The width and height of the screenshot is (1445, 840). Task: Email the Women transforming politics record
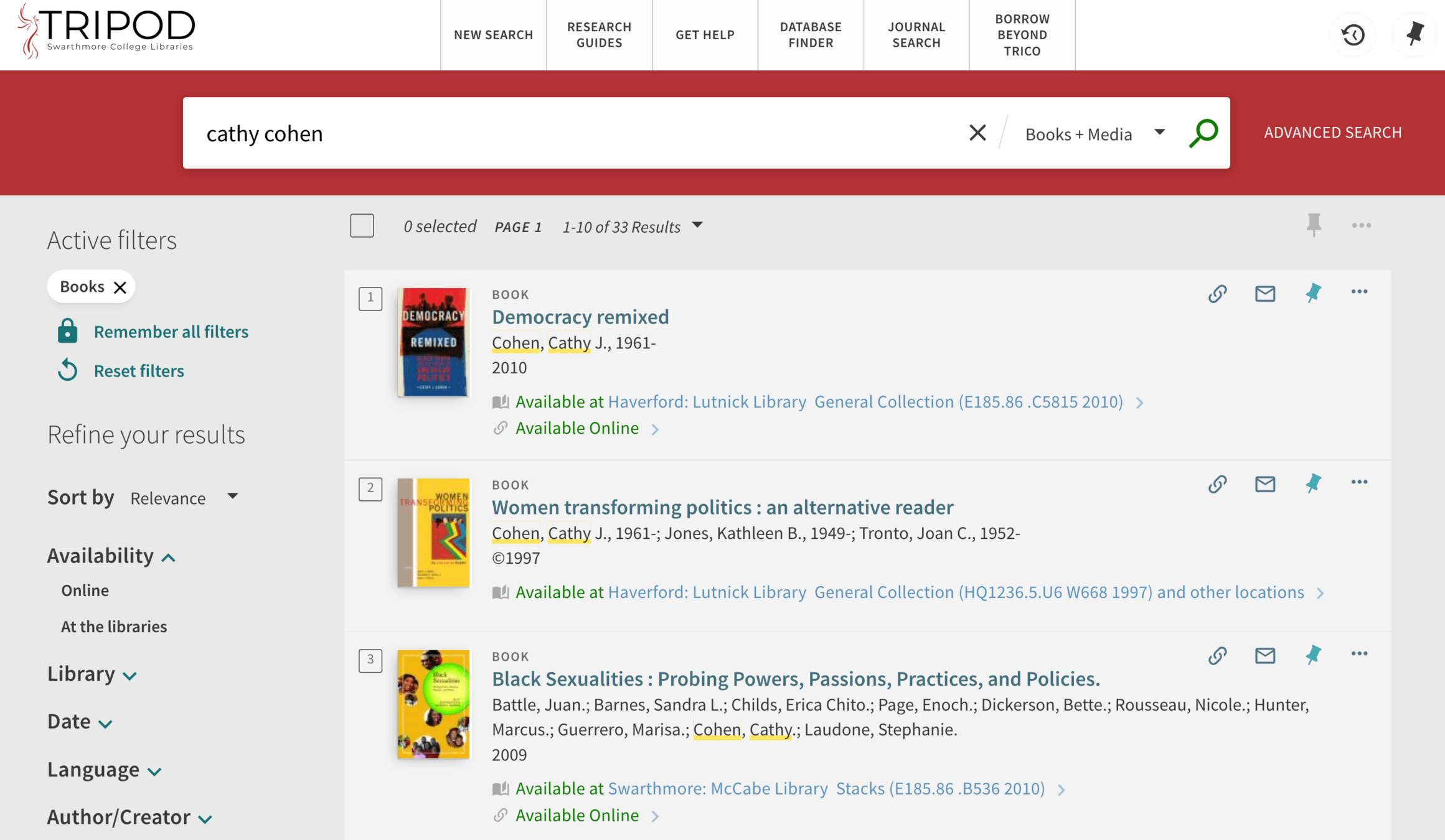[1264, 483]
